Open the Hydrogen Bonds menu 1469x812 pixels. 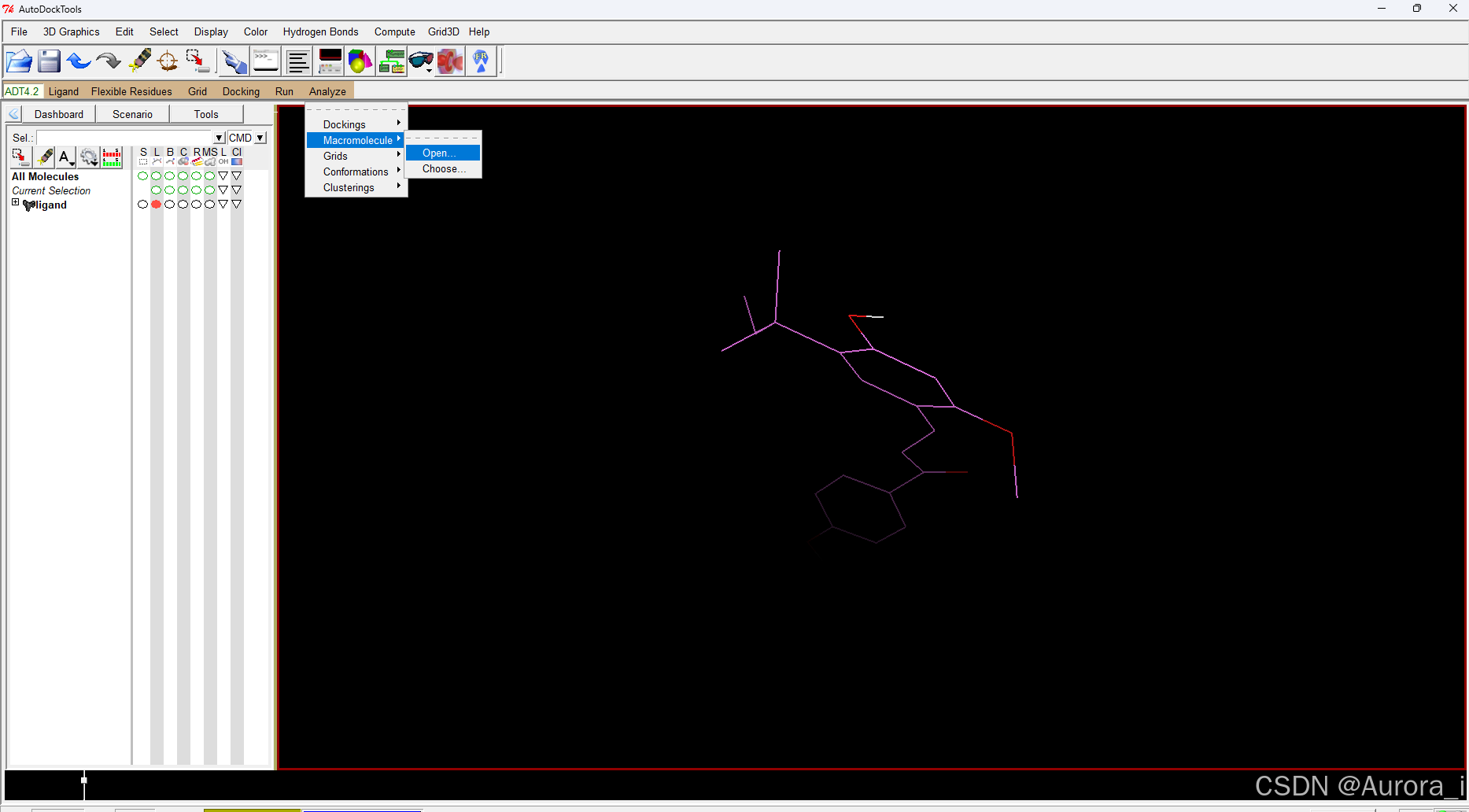[x=320, y=32]
